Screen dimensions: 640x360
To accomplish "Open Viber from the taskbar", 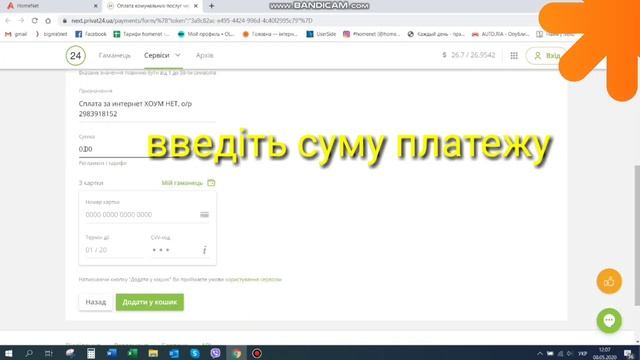I will (216, 353).
